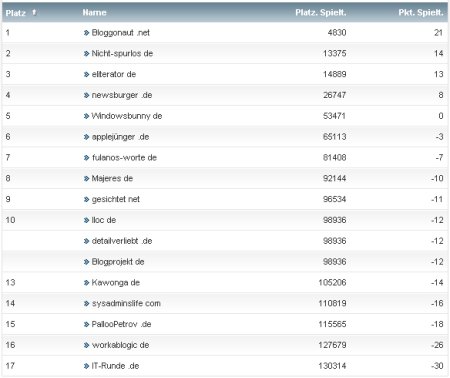
Task: Click arrow icon beside fulanos-worte de
Action: tap(86, 158)
